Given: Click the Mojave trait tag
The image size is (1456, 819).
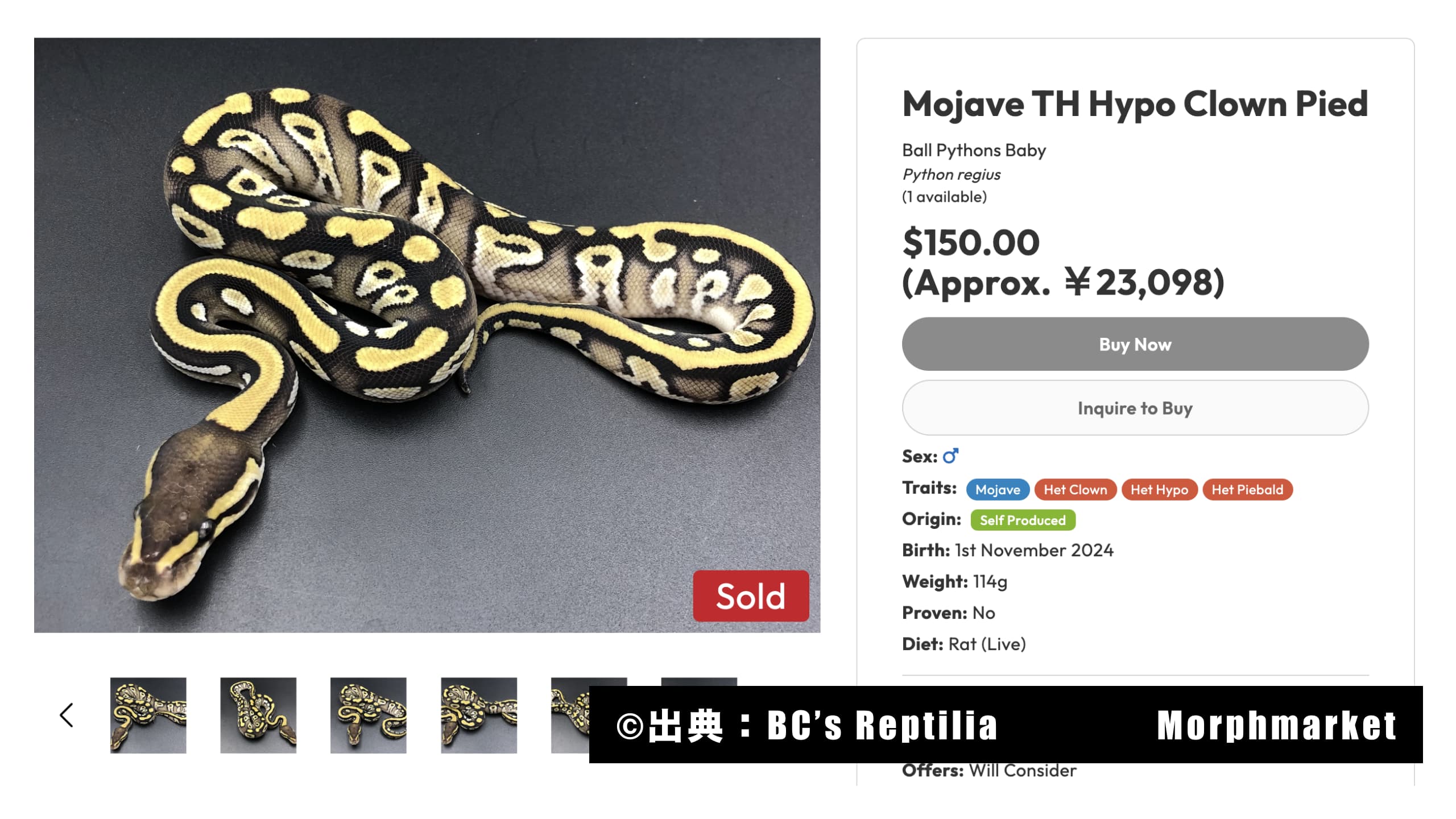Looking at the screenshot, I should tap(998, 490).
